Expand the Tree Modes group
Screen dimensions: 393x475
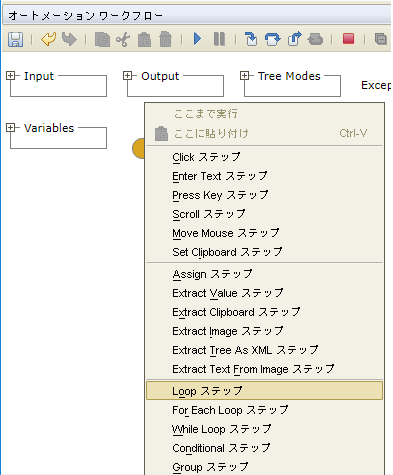click(x=244, y=76)
